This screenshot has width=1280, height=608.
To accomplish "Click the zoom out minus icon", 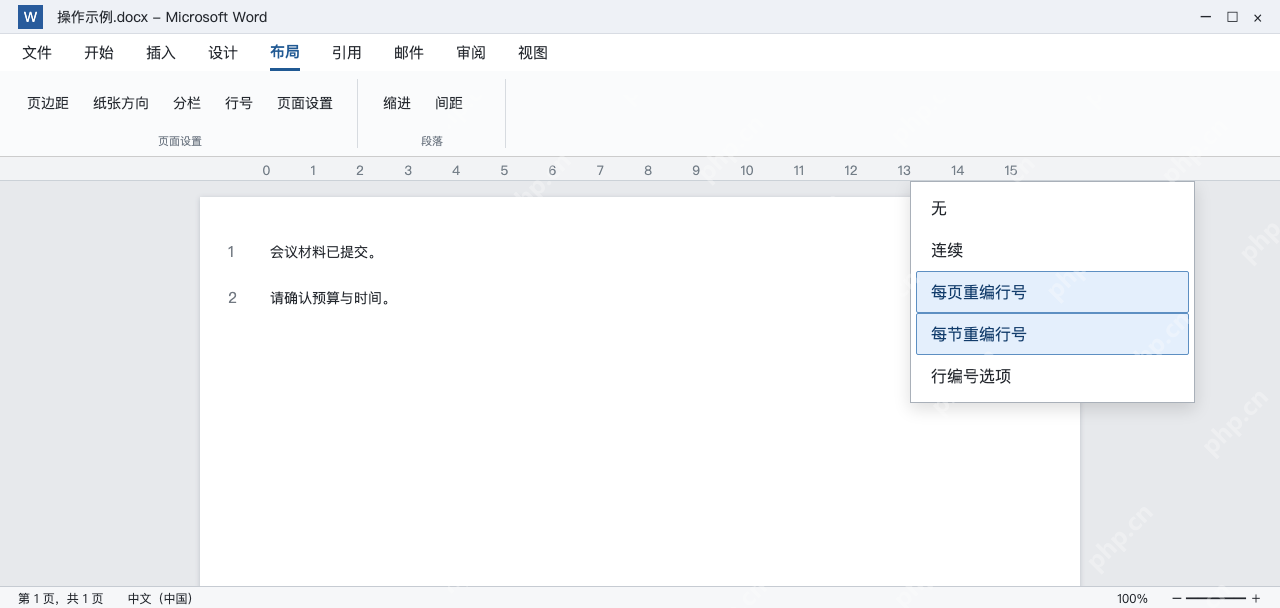I will click(x=1176, y=598).
